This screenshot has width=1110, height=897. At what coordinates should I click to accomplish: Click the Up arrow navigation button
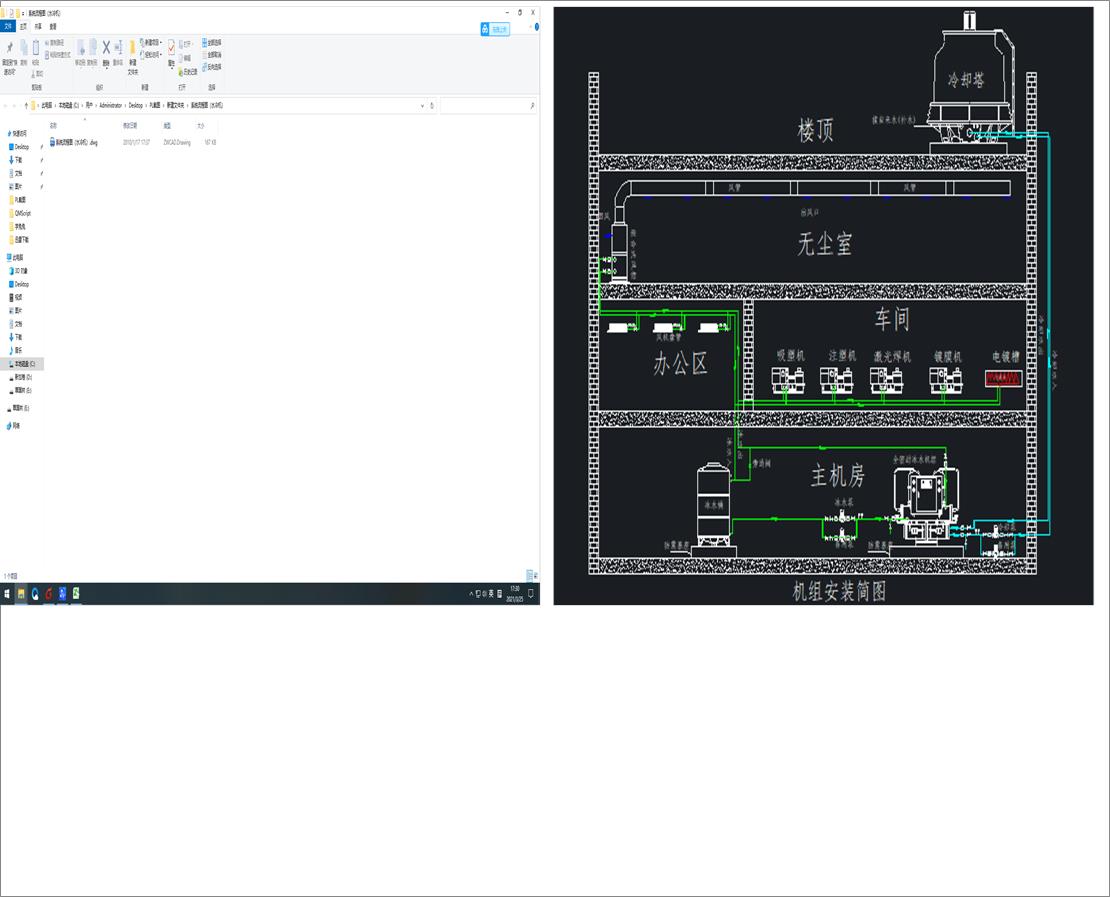tap(26, 105)
